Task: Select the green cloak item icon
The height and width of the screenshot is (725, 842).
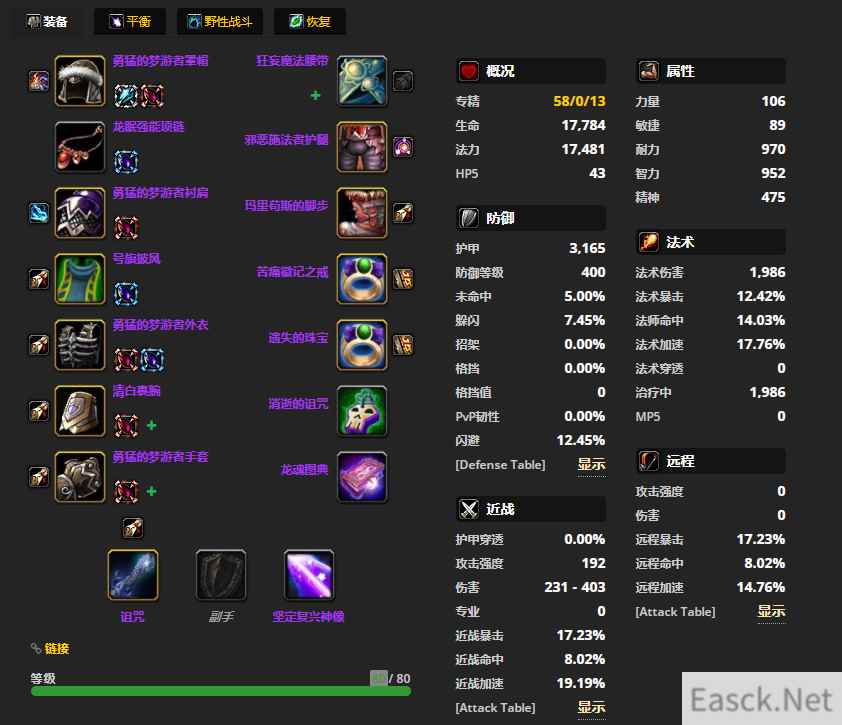Action: click(80, 279)
